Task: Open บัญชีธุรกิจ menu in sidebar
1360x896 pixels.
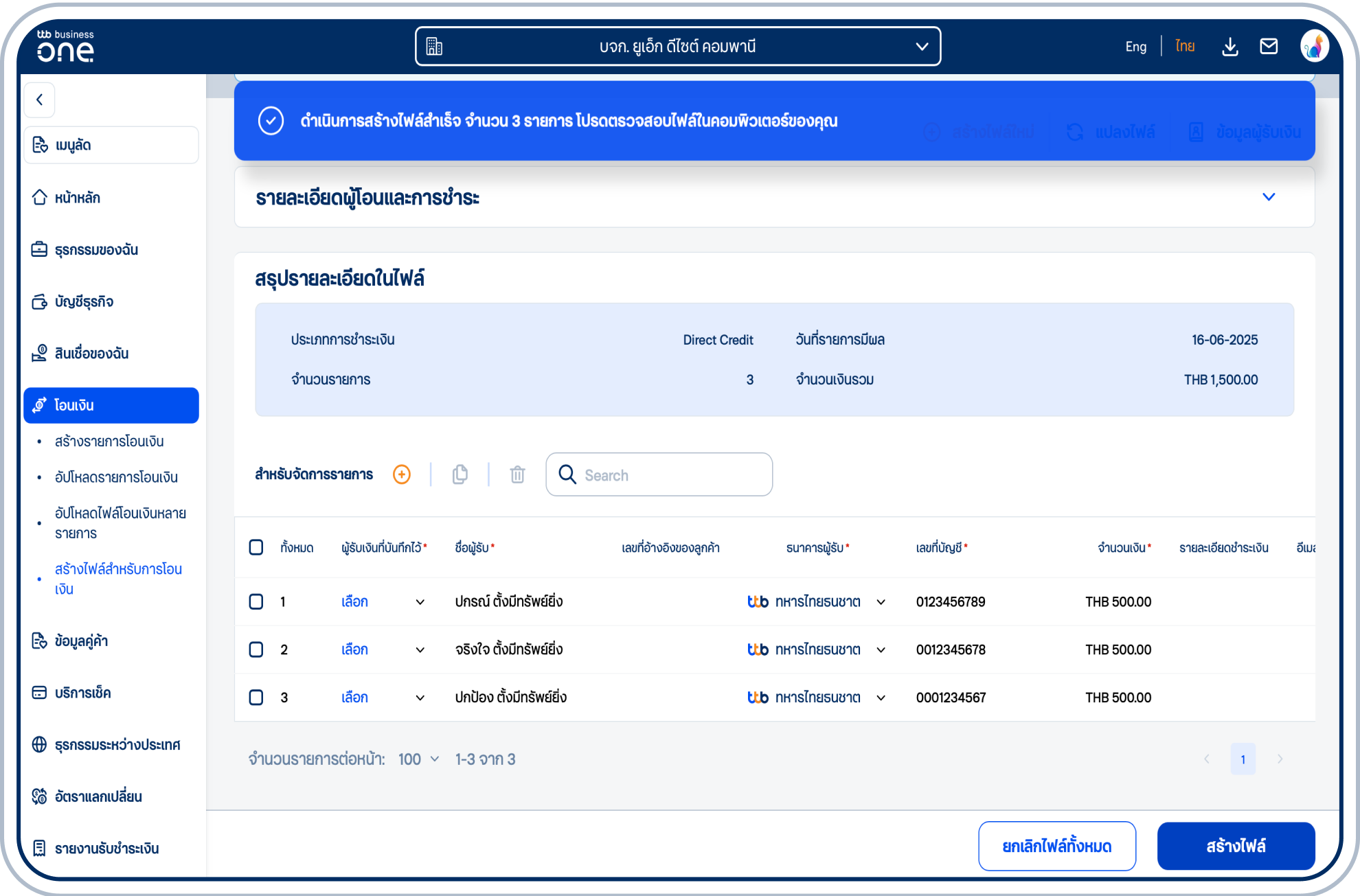Action: click(84, 301)
